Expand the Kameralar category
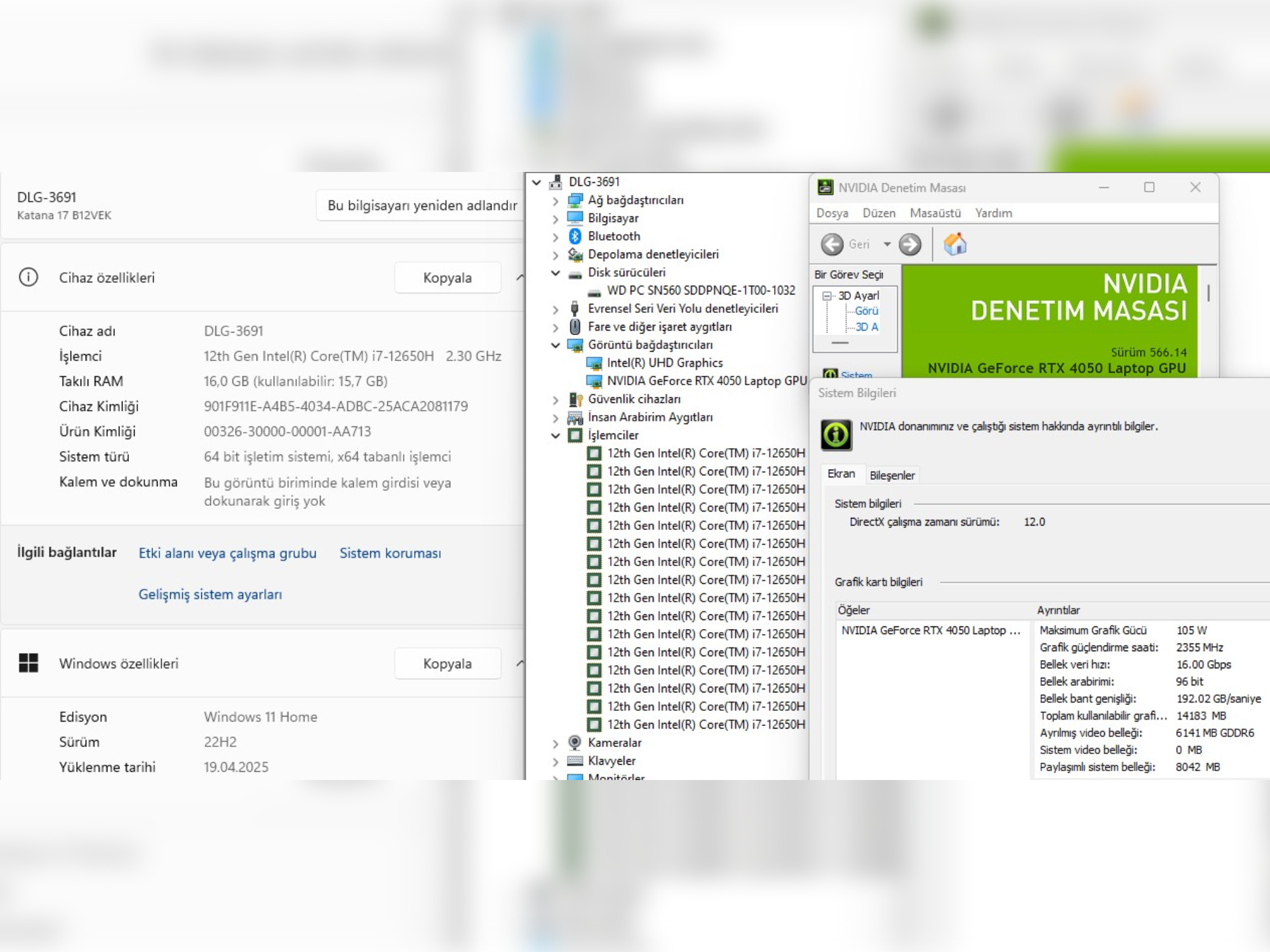Image resolution: width=1270 pixels, height=952 pixels. click(x=556, y=743)
